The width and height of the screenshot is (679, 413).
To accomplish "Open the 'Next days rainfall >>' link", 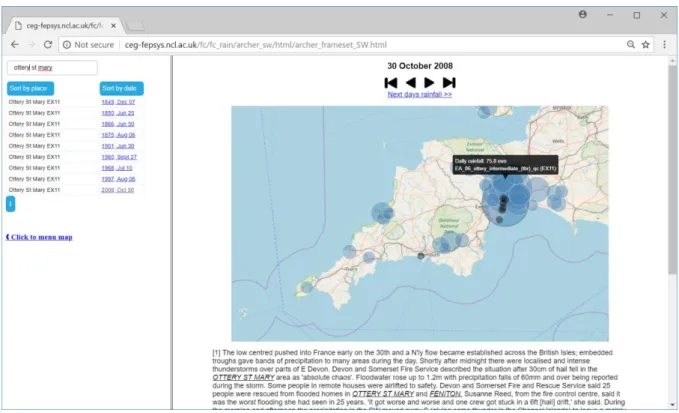I will pyautogui.click(x=420, y=94).
